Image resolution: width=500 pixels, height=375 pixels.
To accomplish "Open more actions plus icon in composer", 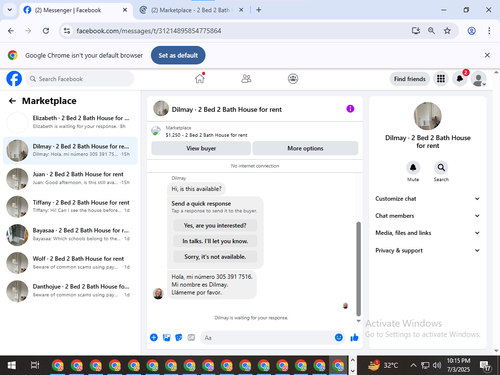I will (154, 337).
